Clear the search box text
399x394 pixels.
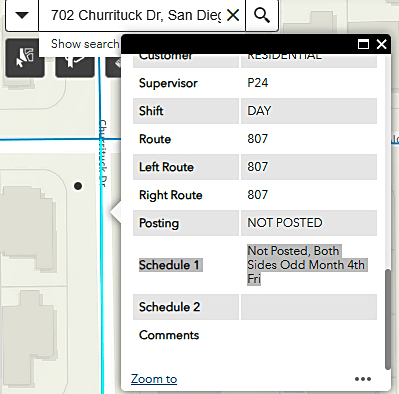click(233, 15)
